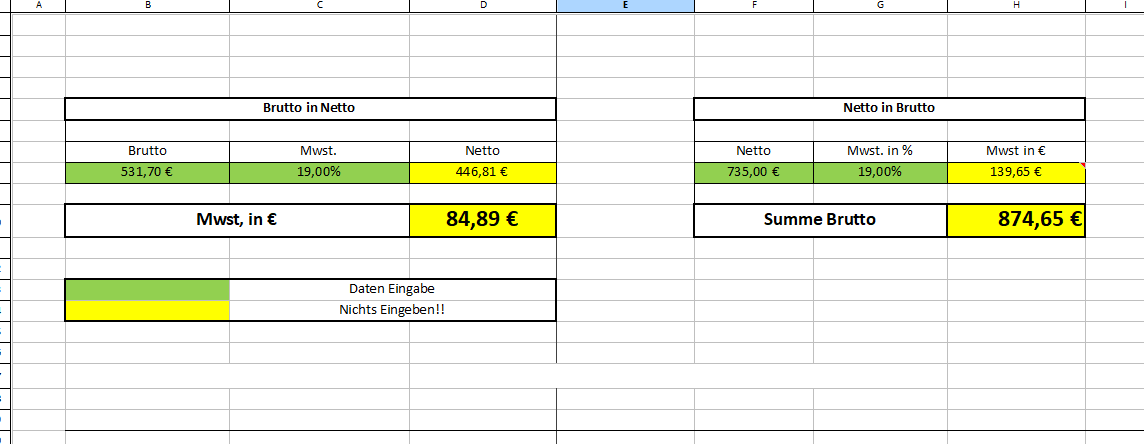Select the Nichts Eingeben!! label cell
The width and height of the screenshot is (1144, 444).
pos(393,311)
